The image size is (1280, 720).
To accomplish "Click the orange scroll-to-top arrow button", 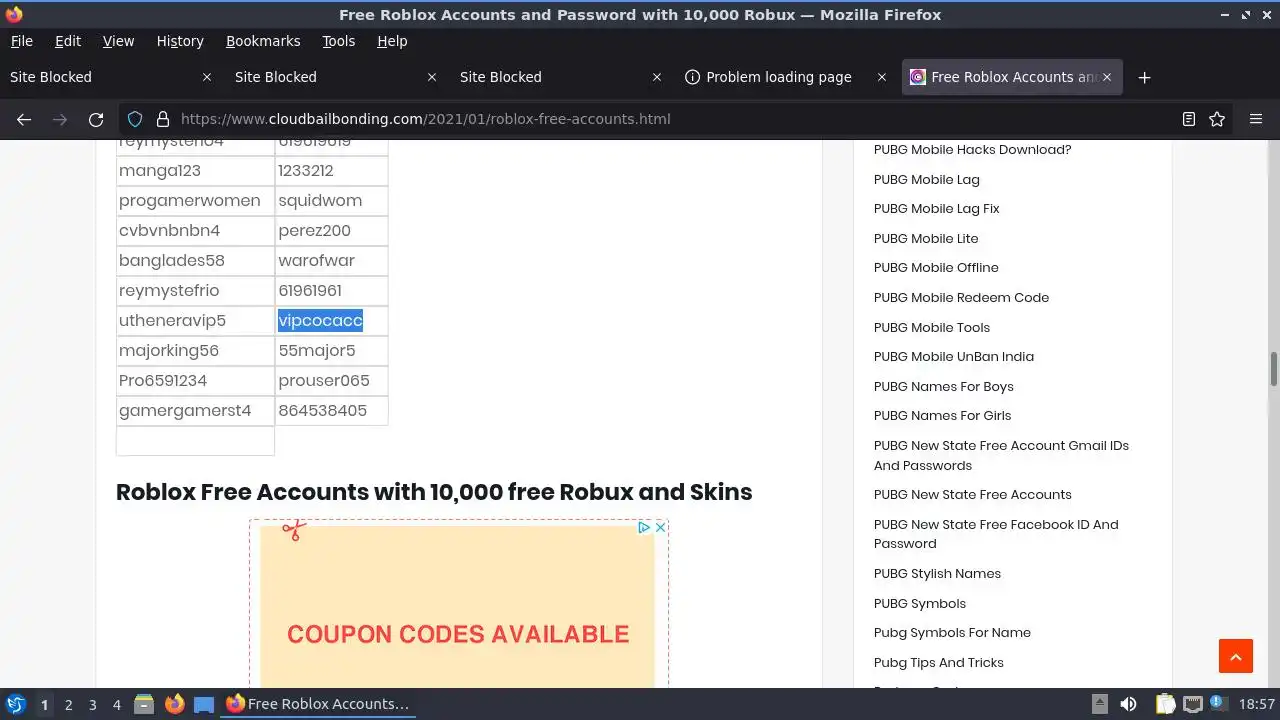I will (1236, 656).
